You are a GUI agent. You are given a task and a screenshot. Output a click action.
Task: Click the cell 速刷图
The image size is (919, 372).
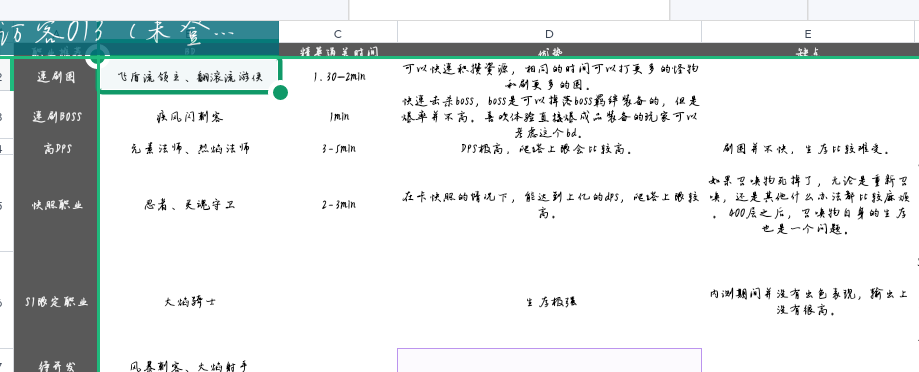[56, 77]
